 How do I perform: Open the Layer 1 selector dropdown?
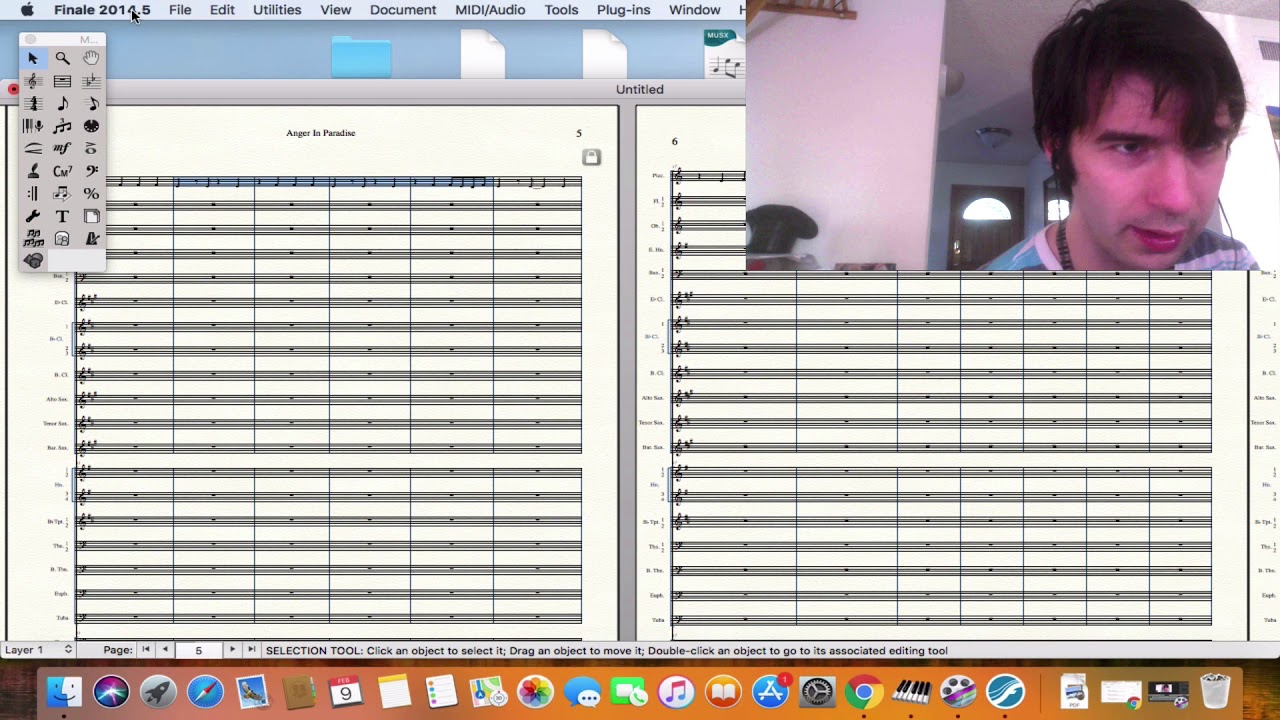(38, 650)
